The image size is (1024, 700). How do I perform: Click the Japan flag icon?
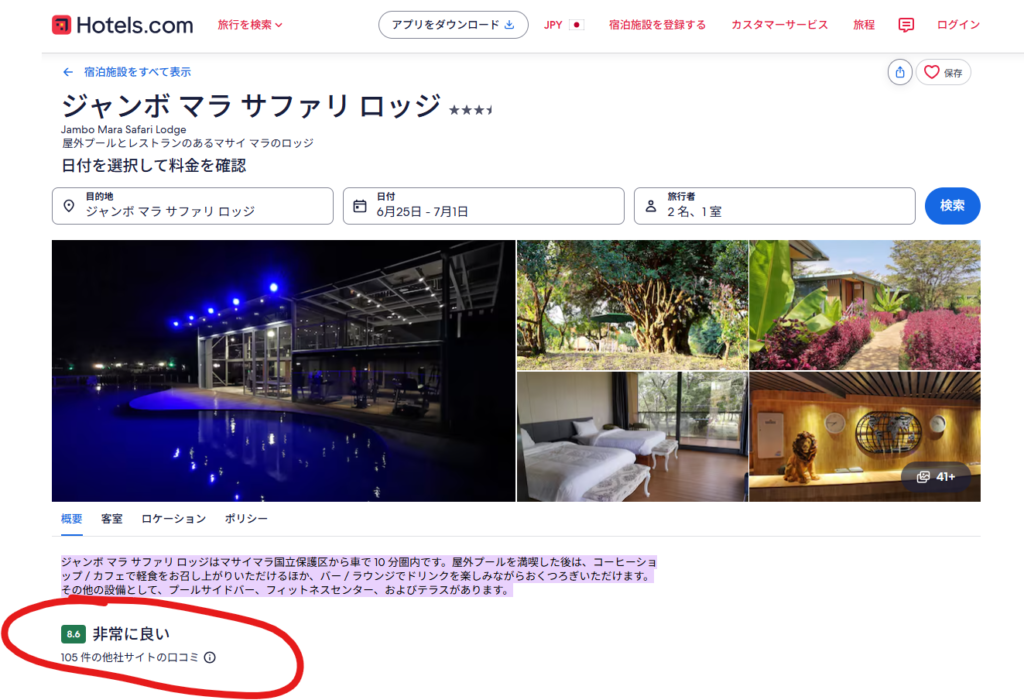(x=576, y=25)
